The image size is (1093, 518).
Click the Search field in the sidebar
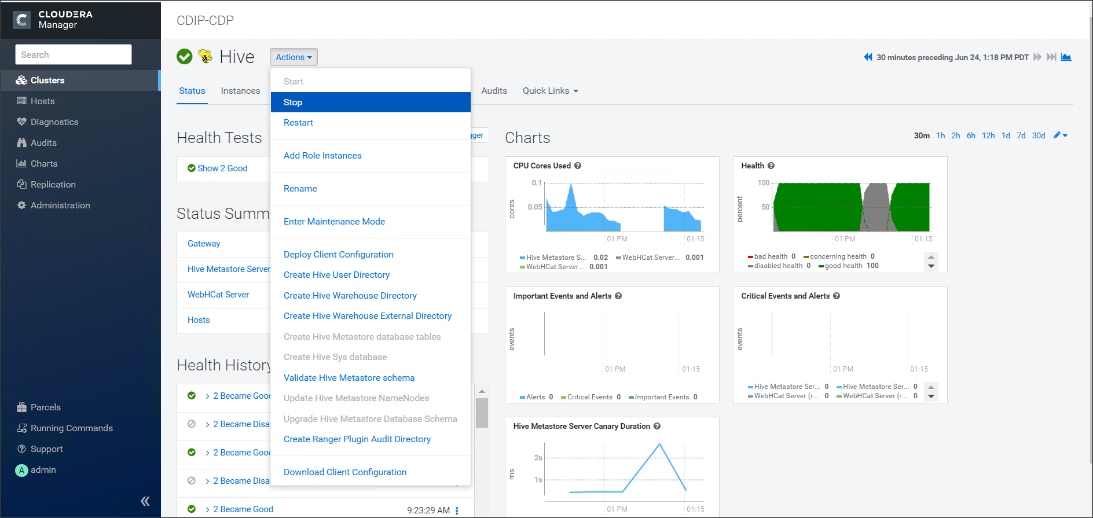click(x=74, y=54)
